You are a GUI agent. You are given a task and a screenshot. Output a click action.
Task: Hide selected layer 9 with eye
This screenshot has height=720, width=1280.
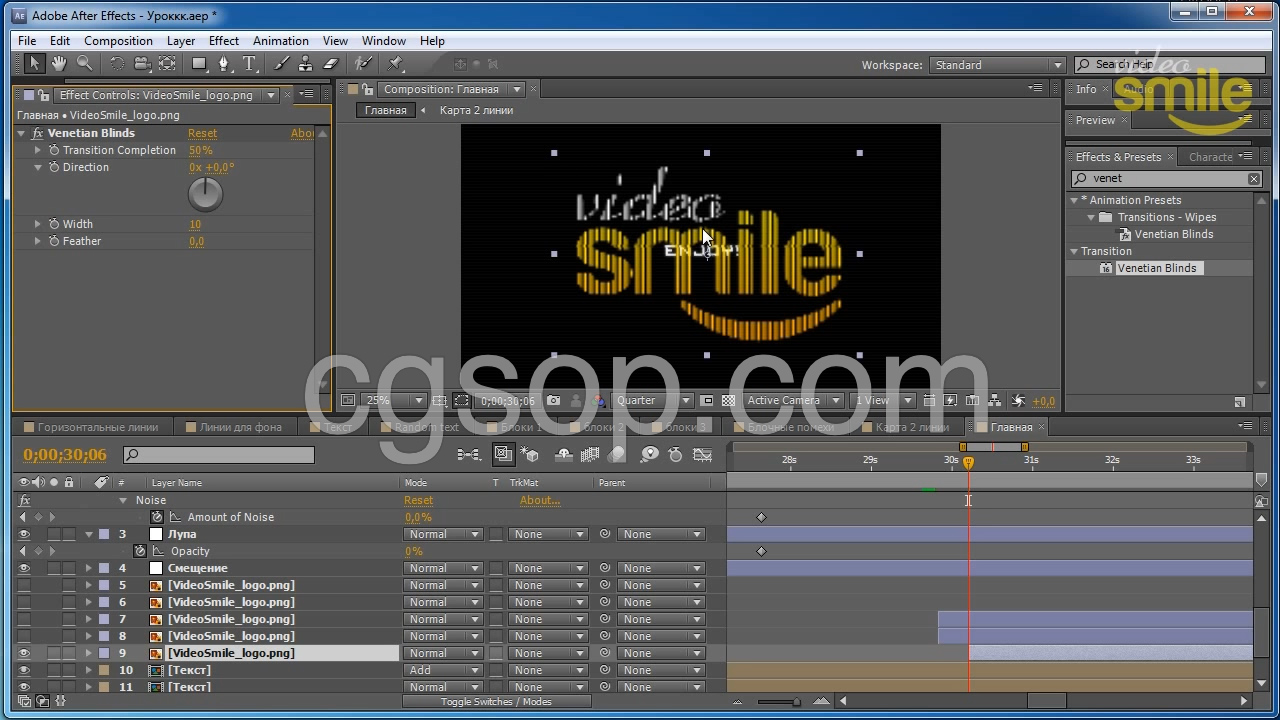(24, 653)
